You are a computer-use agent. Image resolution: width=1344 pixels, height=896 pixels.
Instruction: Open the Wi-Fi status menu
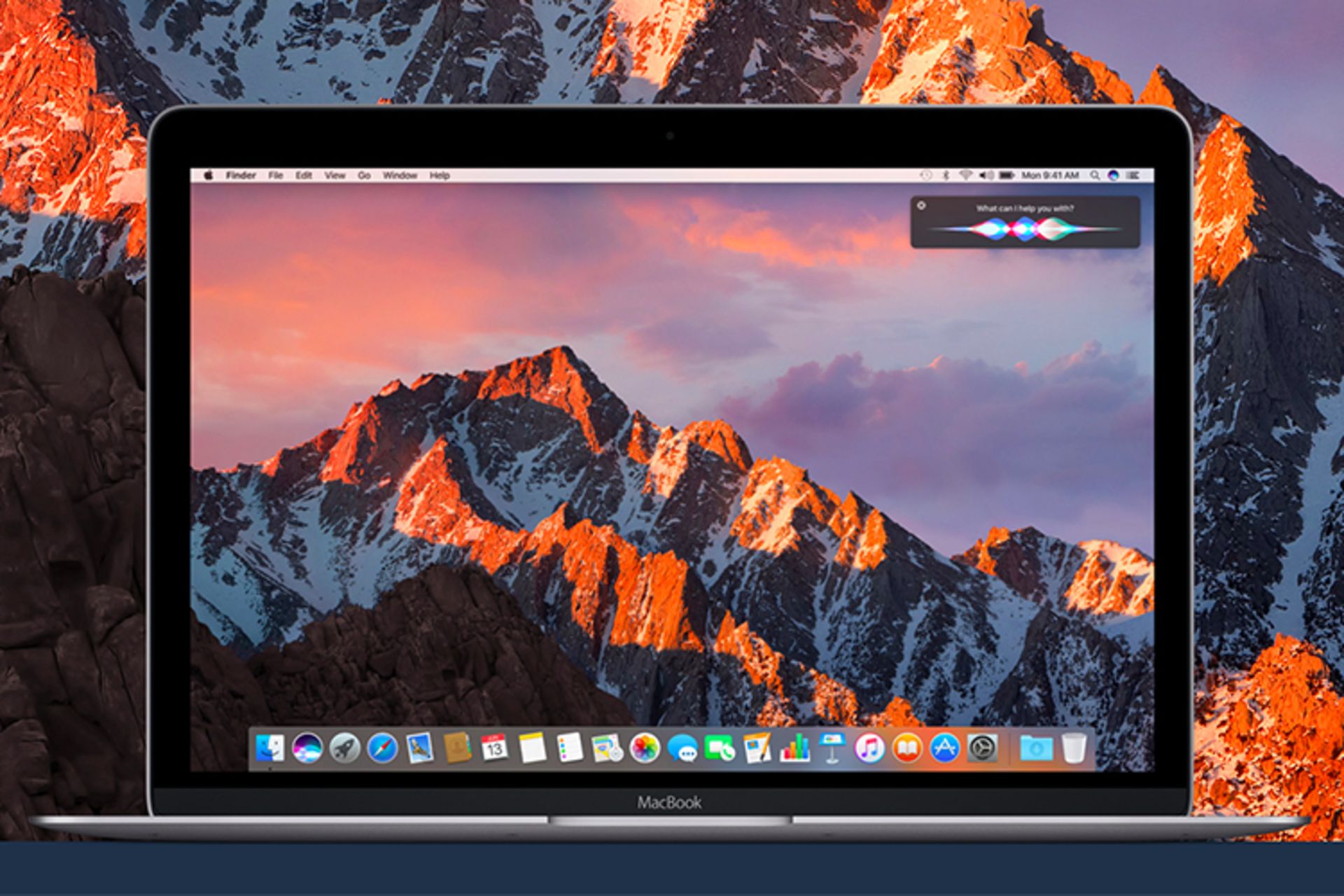965,175
